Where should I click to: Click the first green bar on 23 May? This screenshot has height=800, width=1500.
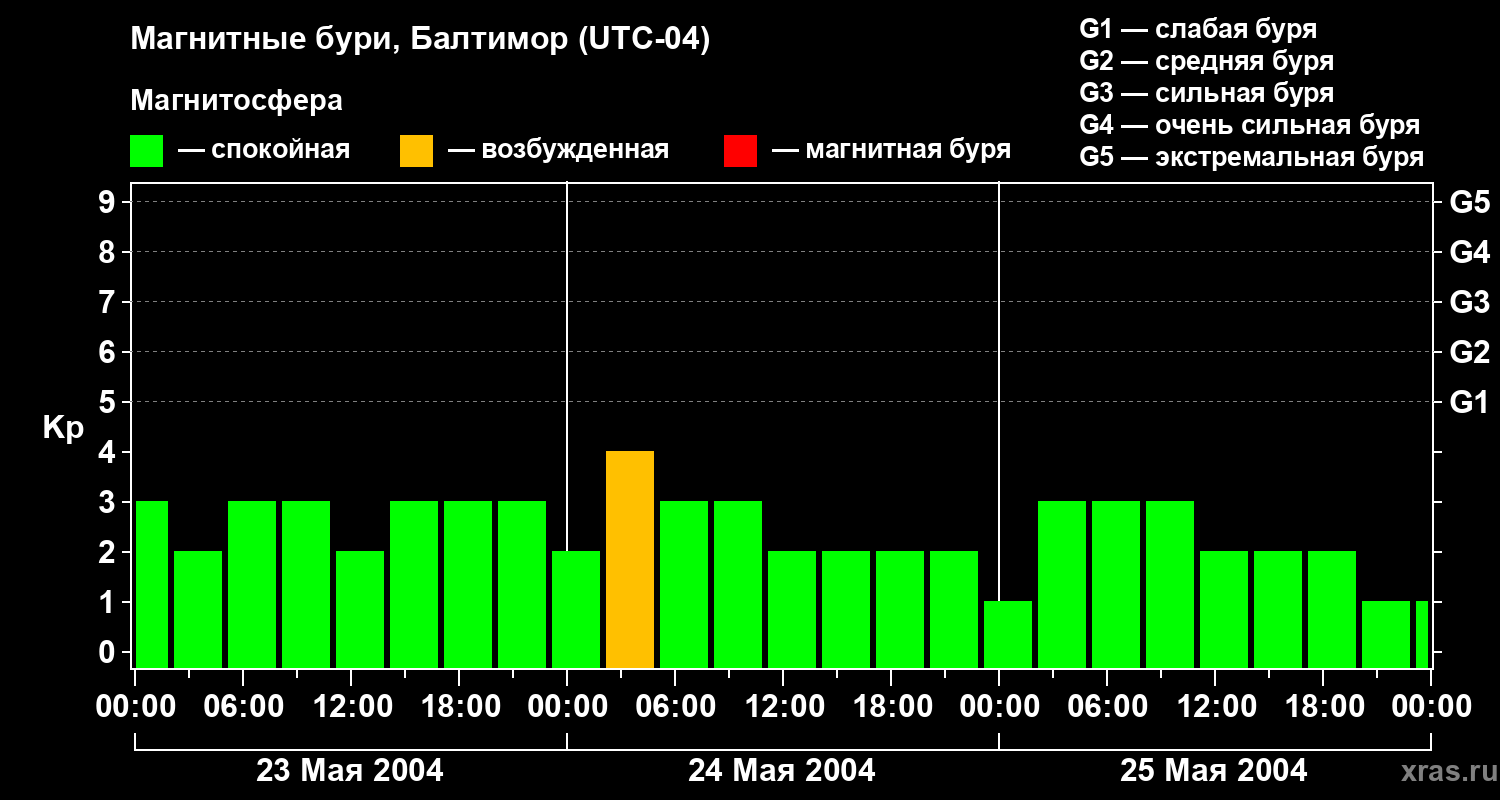click(152, 584)
